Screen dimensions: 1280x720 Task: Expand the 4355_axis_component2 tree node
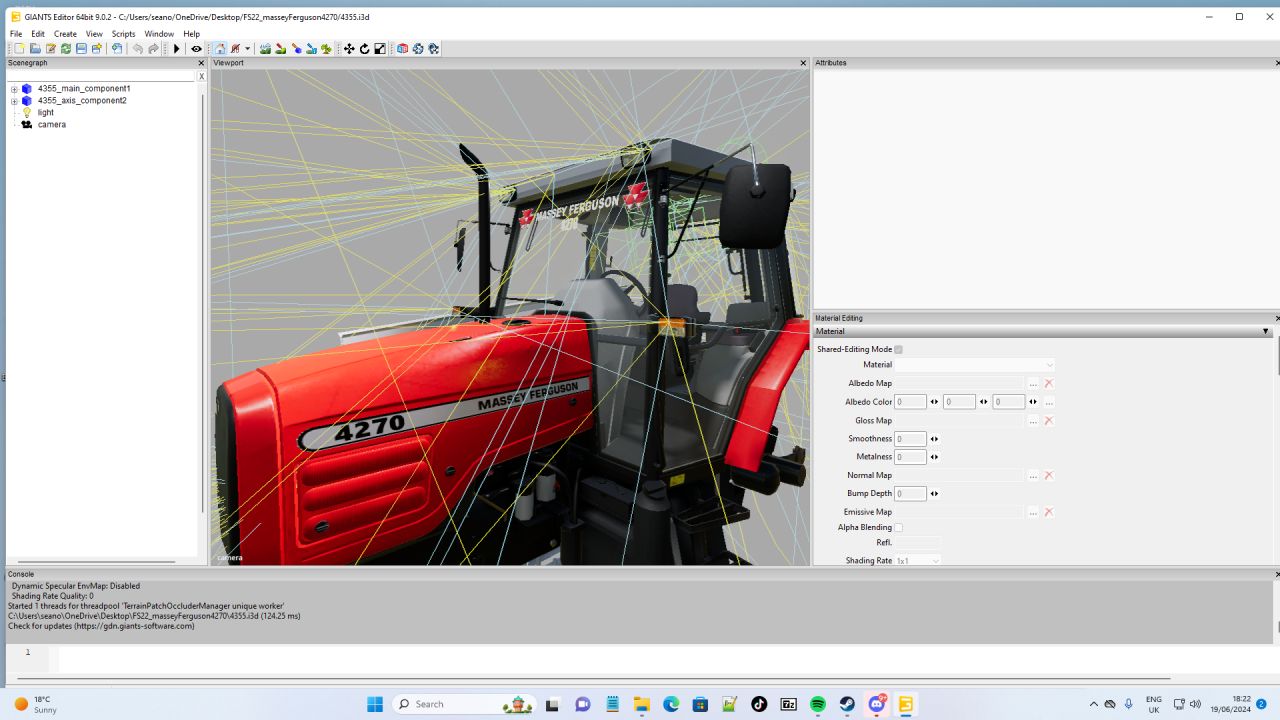pos(14,101)
